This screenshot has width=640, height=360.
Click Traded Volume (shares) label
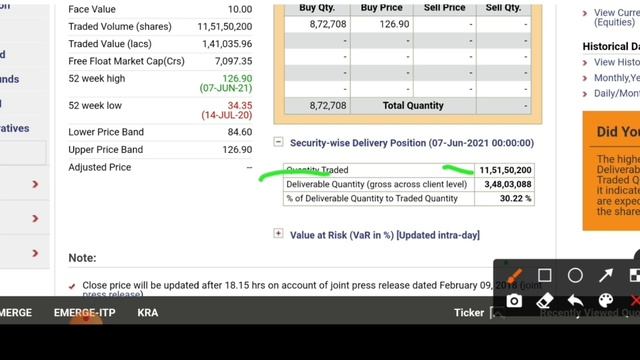(120, 27)
